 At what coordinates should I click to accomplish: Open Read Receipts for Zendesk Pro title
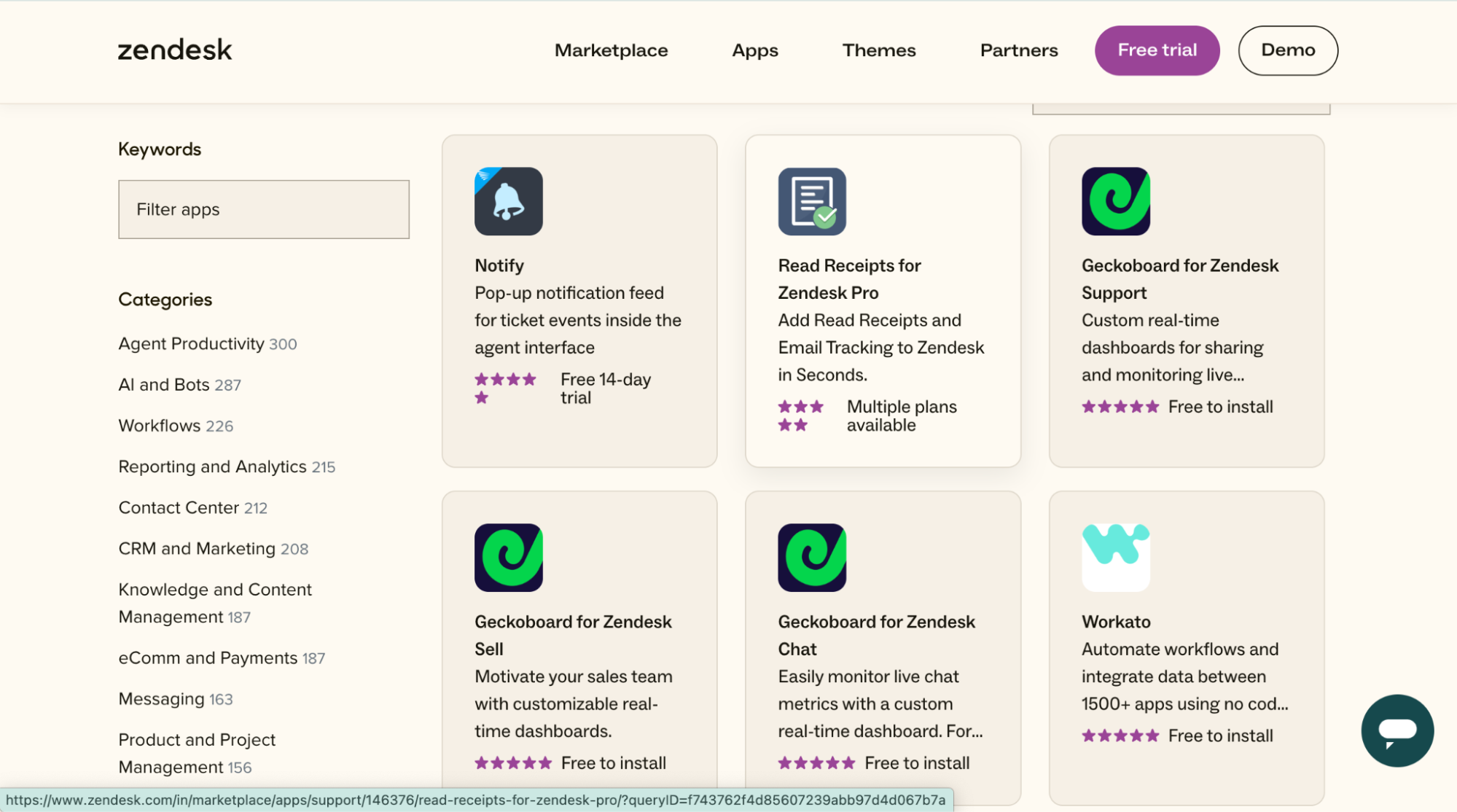click(x=850, y=279)
